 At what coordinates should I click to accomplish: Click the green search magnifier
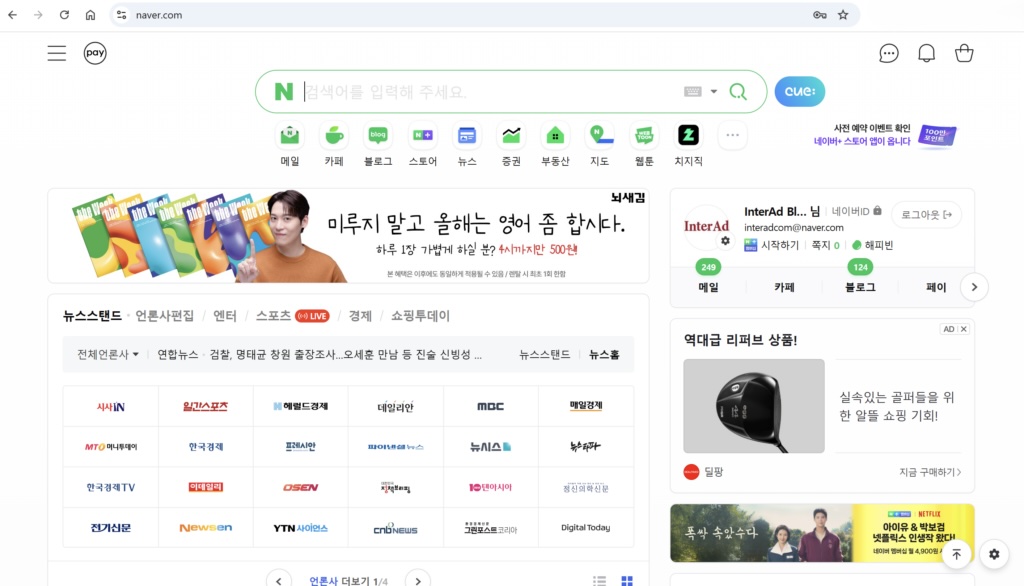(738, 91)
